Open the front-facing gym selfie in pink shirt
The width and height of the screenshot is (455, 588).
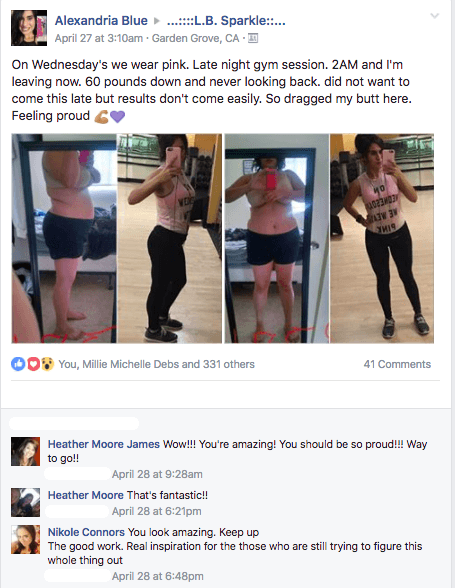(382, 238)
